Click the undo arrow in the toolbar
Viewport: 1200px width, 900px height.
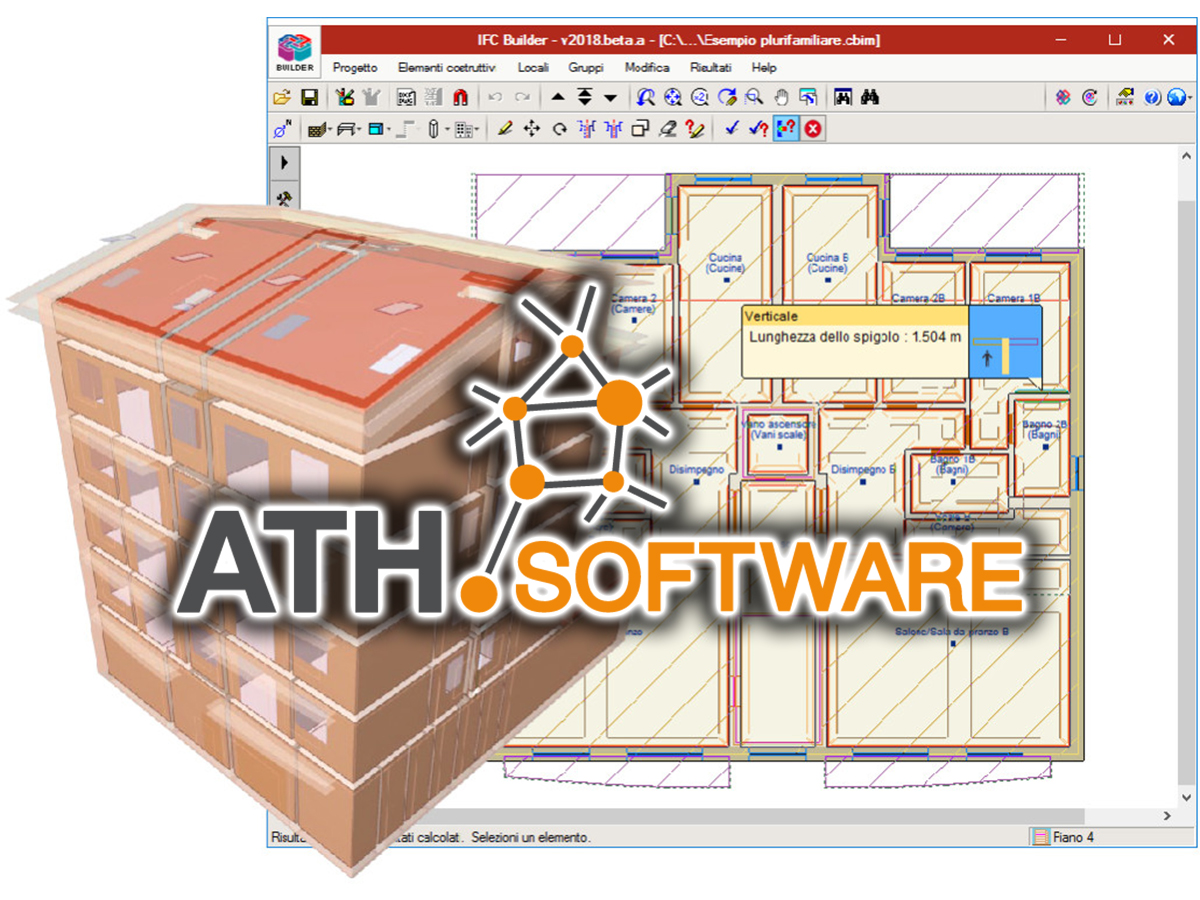494,97
